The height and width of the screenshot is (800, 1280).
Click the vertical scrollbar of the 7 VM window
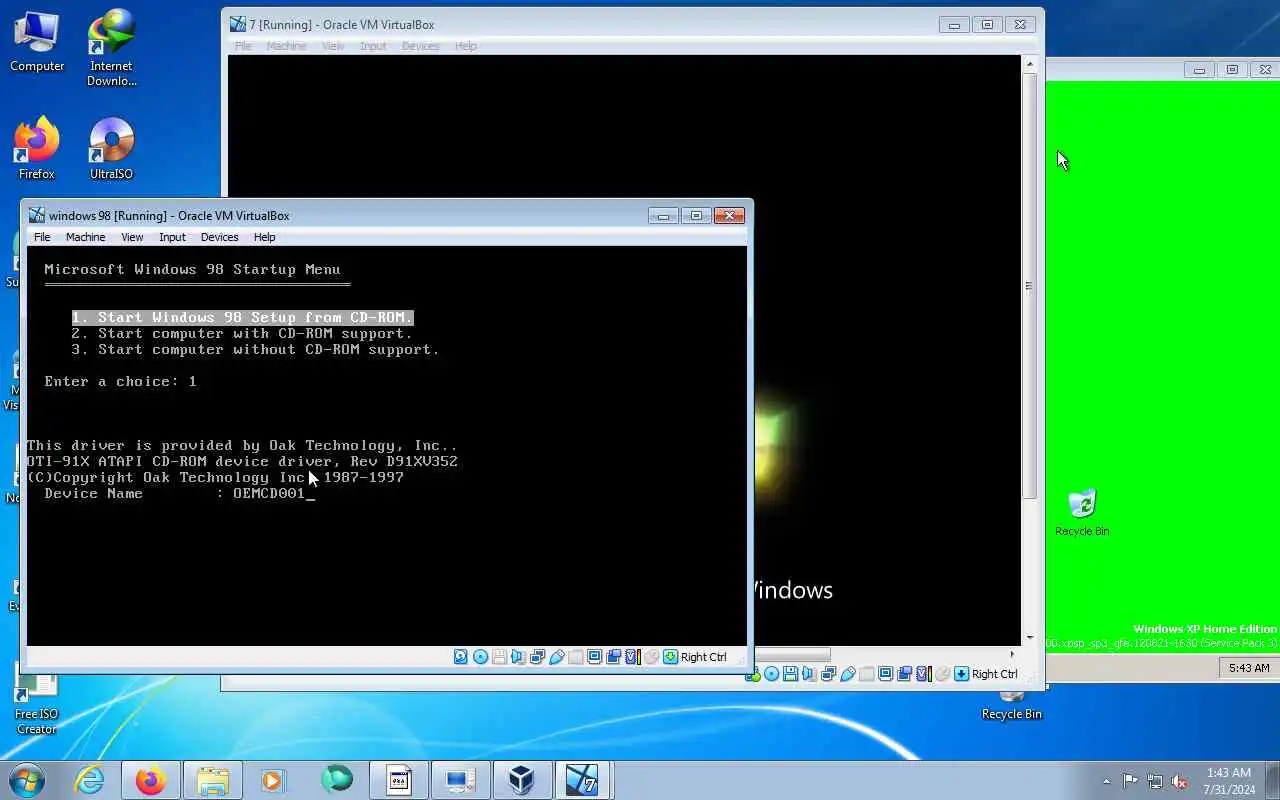tap(1030, 350)
